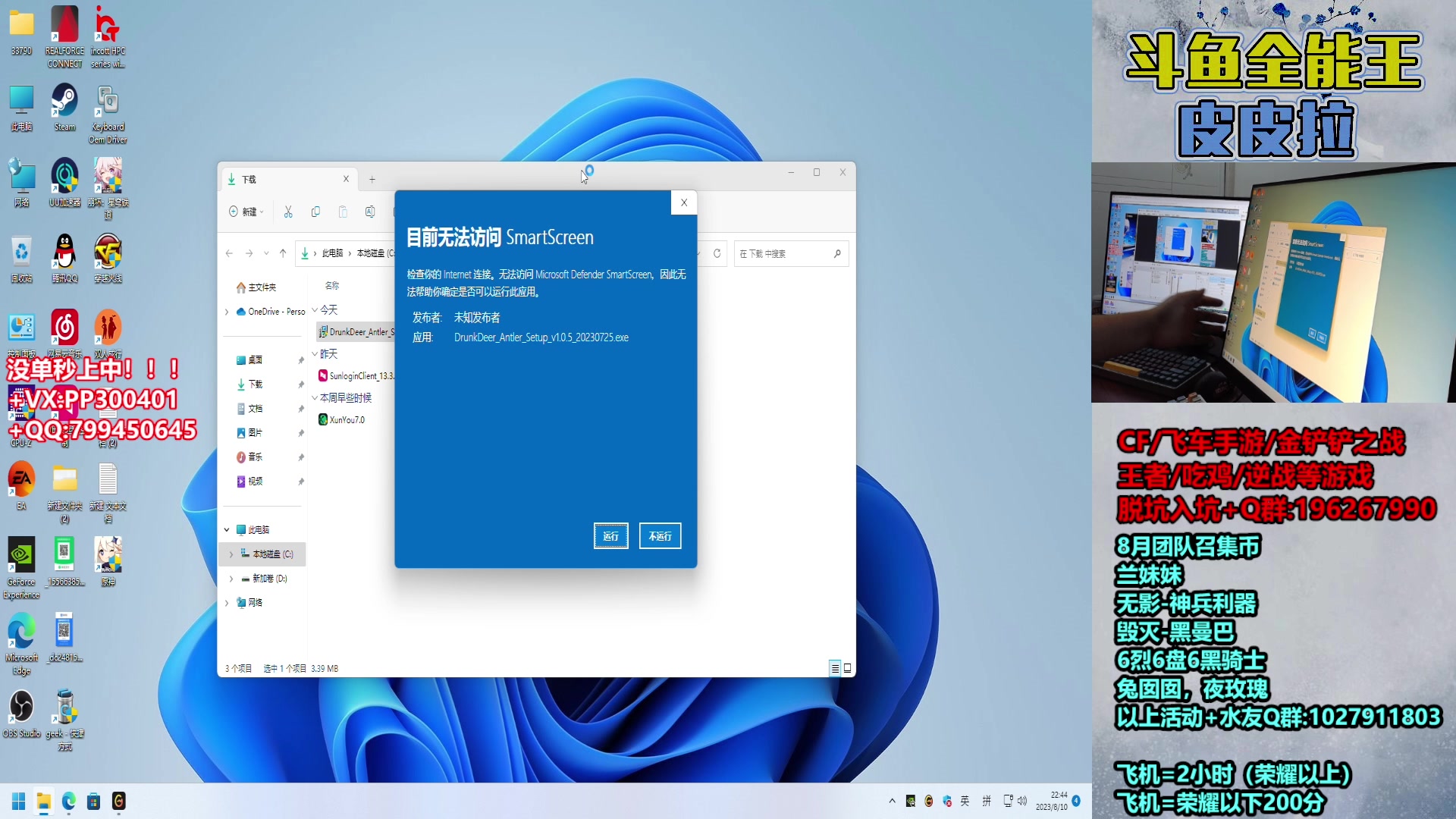
Task: Click the Rename icon in Explorer toolbar
Action: coord(370,212)
